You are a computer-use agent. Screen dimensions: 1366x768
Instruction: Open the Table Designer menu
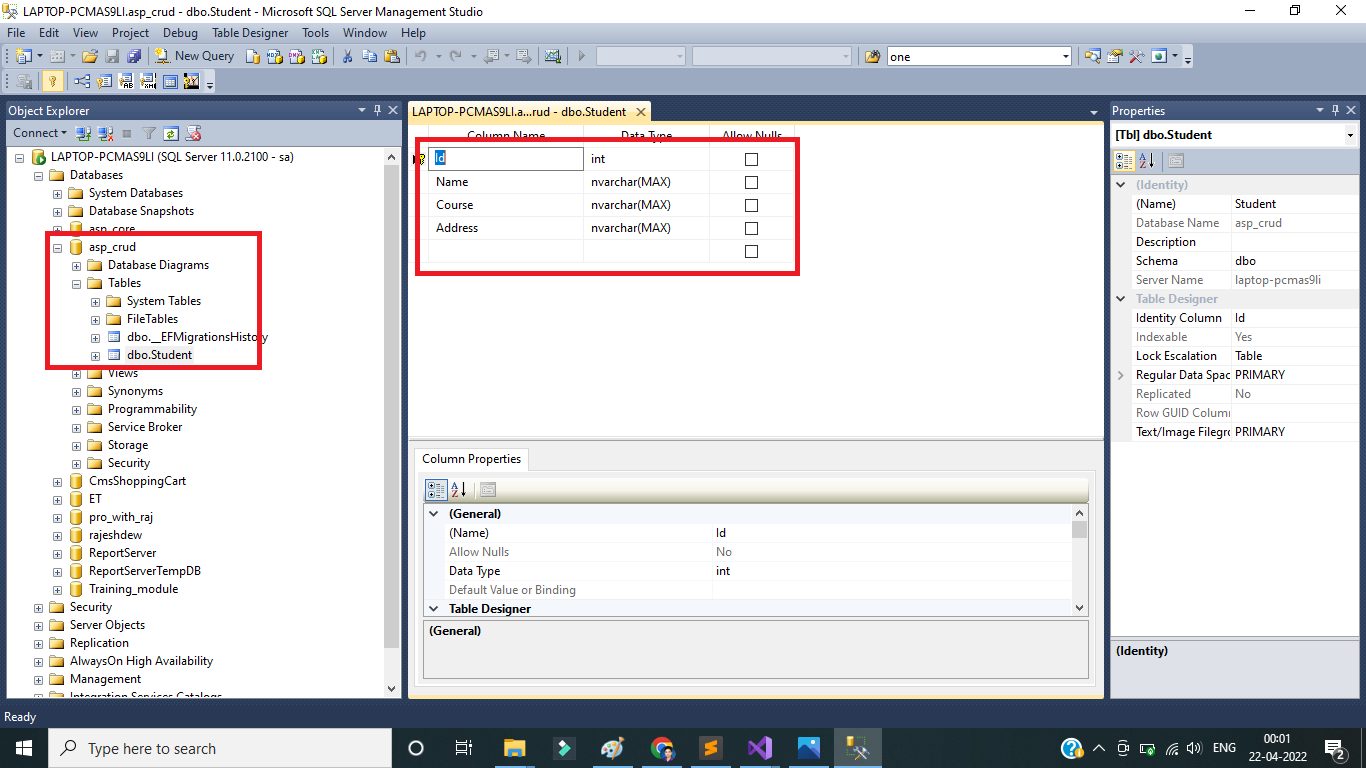250,33
